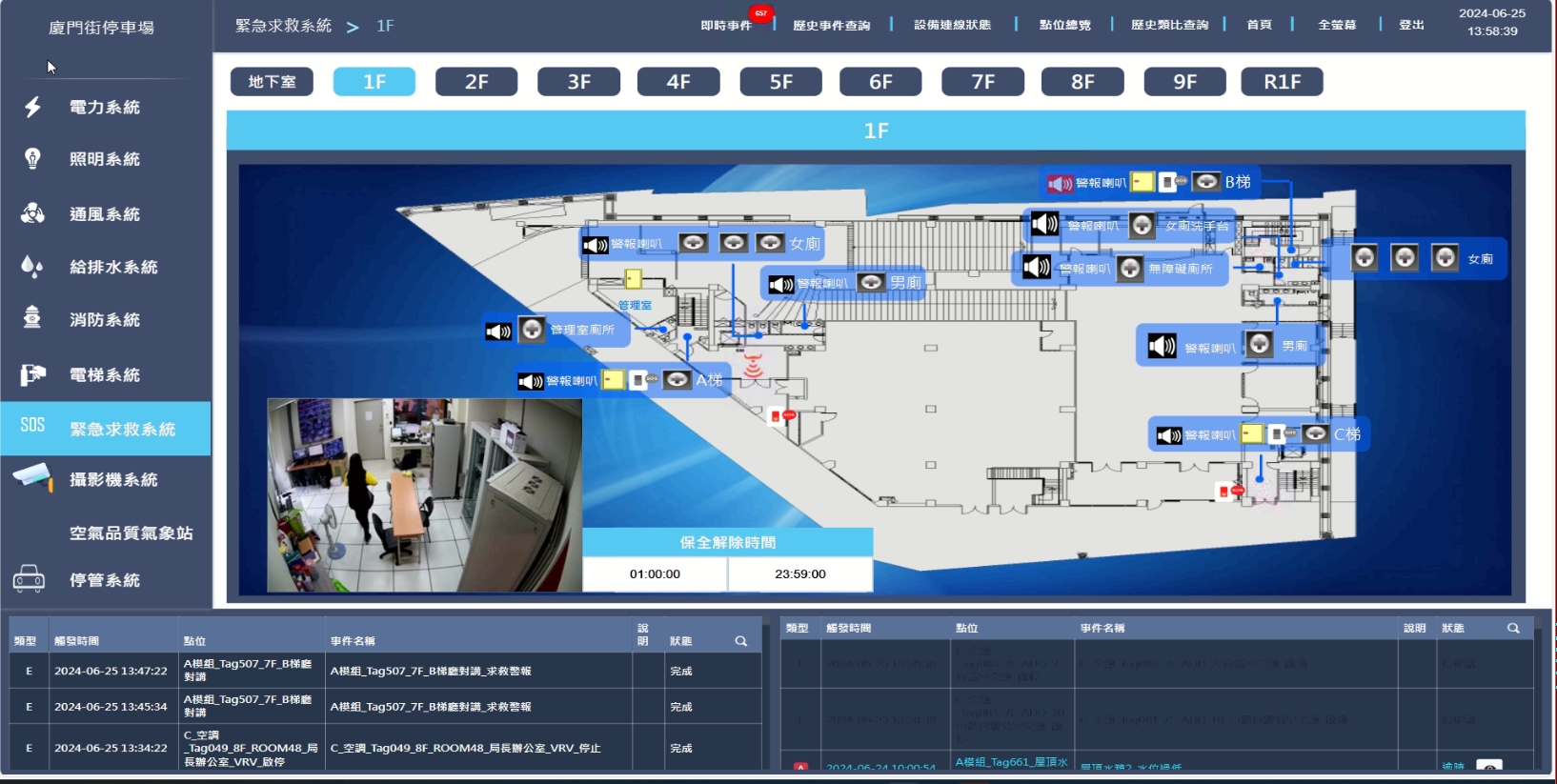Open 即時事件 with red notification badge
Screen dimensions: 1557x784
click(x=726, y=26)
